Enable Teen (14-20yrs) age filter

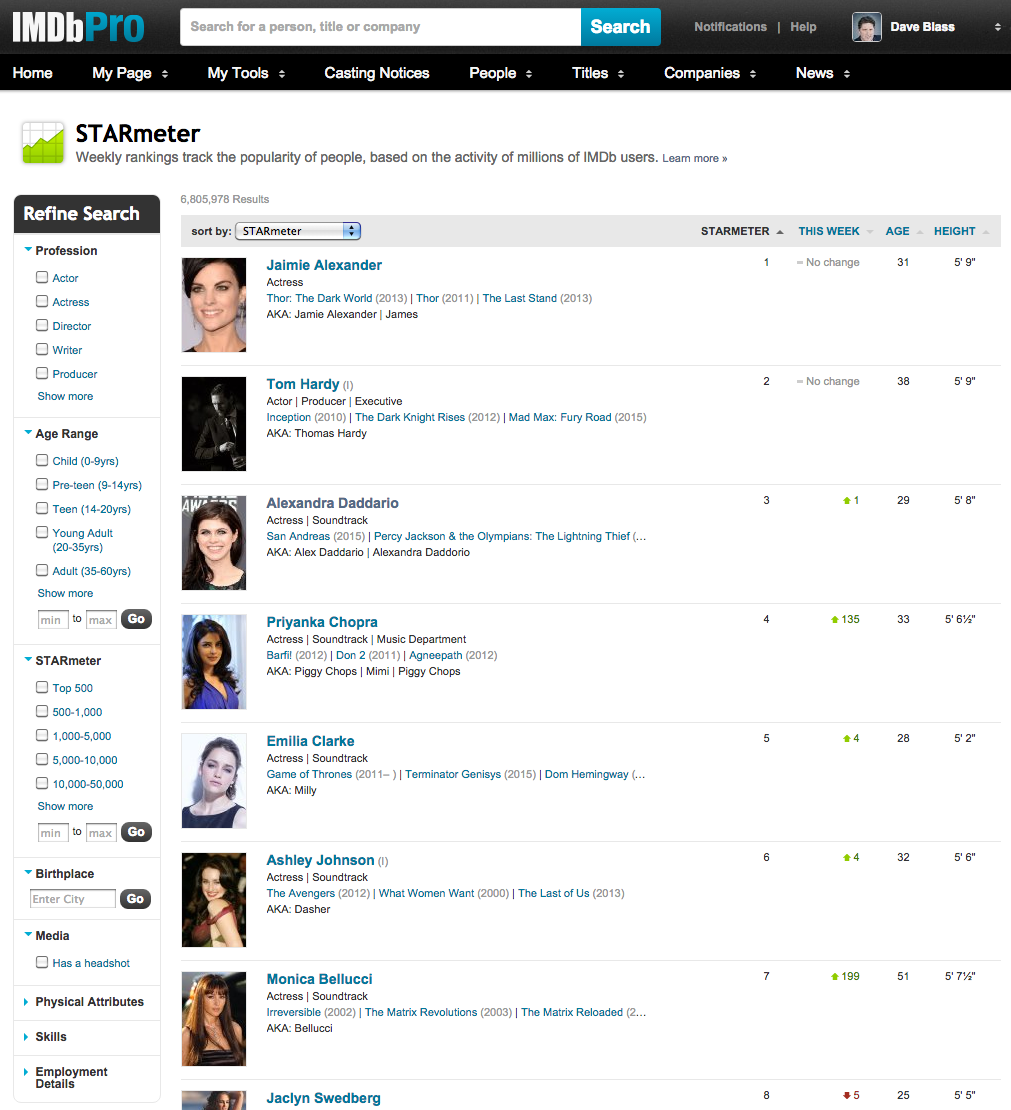(42, 509)
